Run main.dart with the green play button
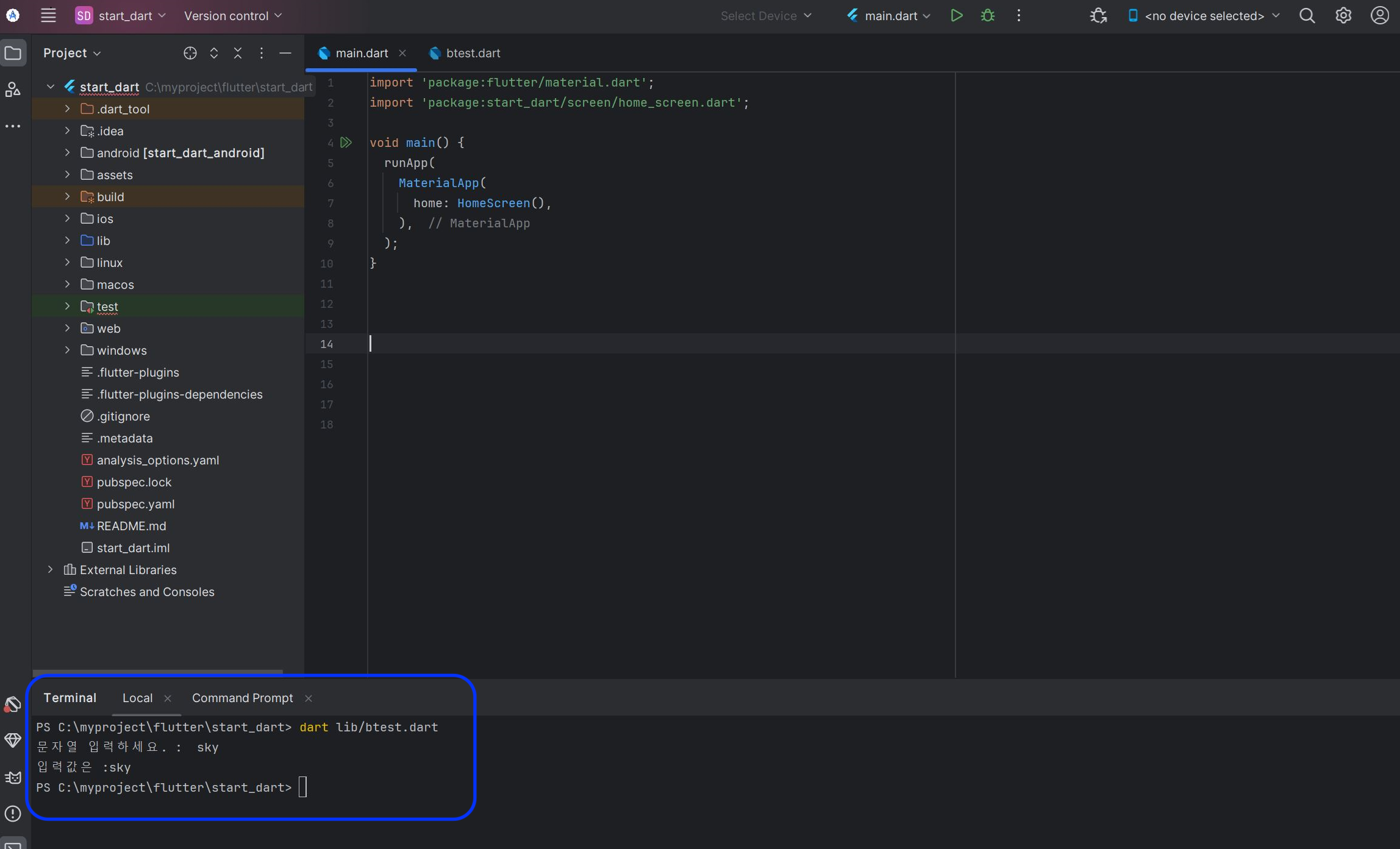The width and height of the screenshot is (1400, 849). point(956,16)
